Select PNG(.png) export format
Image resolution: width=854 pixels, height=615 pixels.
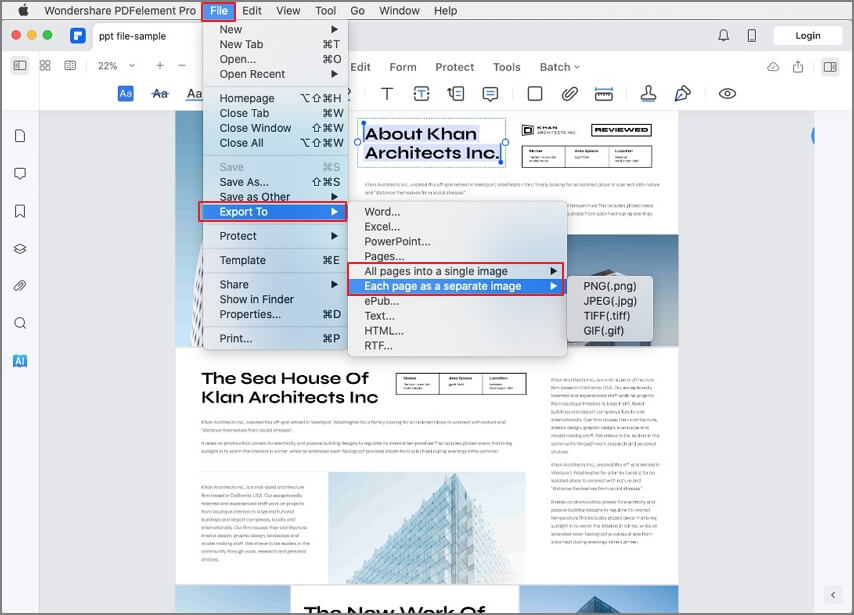click(609, 286)
